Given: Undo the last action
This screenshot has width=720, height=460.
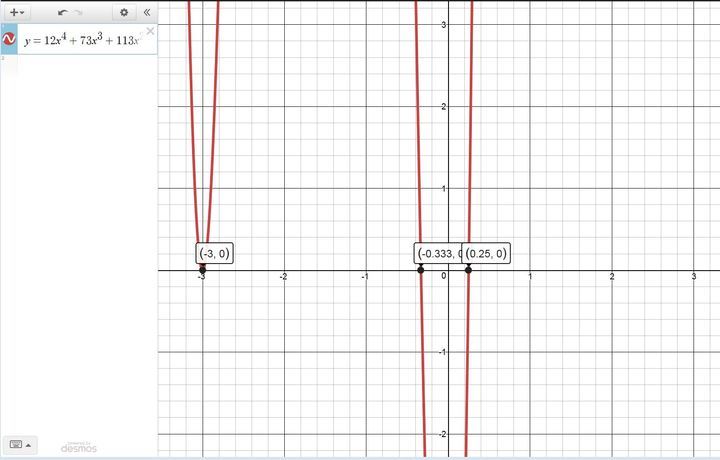Looking at the screenshot, I should pyautogui.click(x=63, y=12).
